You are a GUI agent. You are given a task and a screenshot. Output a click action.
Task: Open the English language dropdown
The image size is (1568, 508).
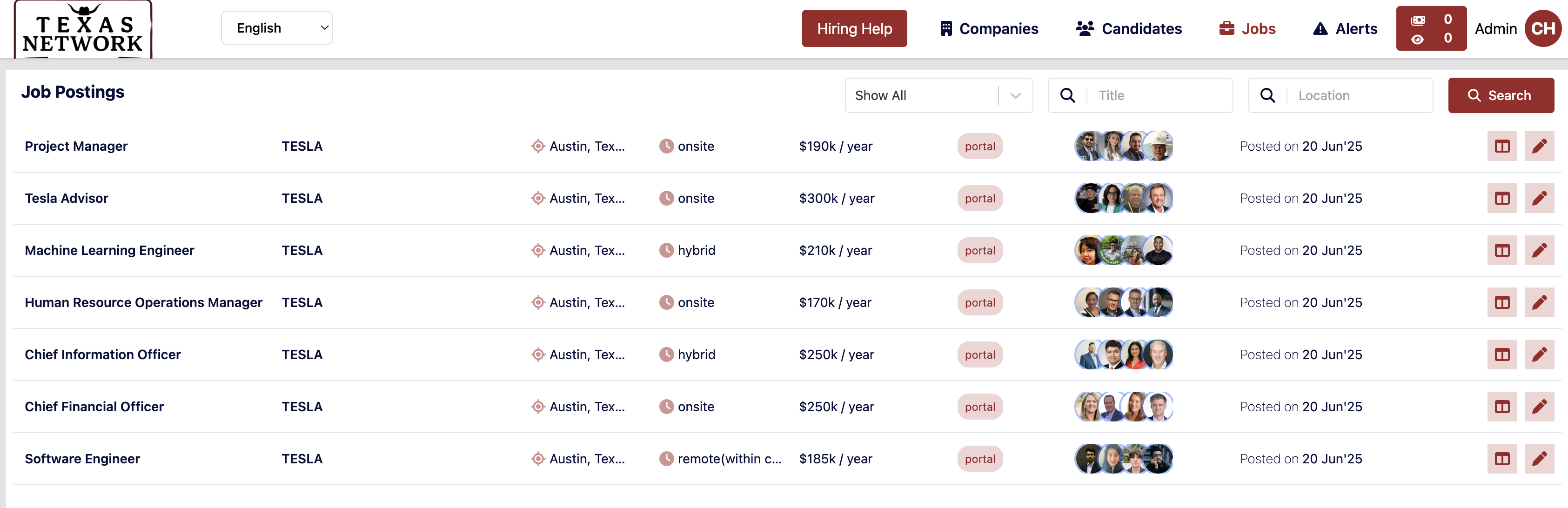pos(276,28)
